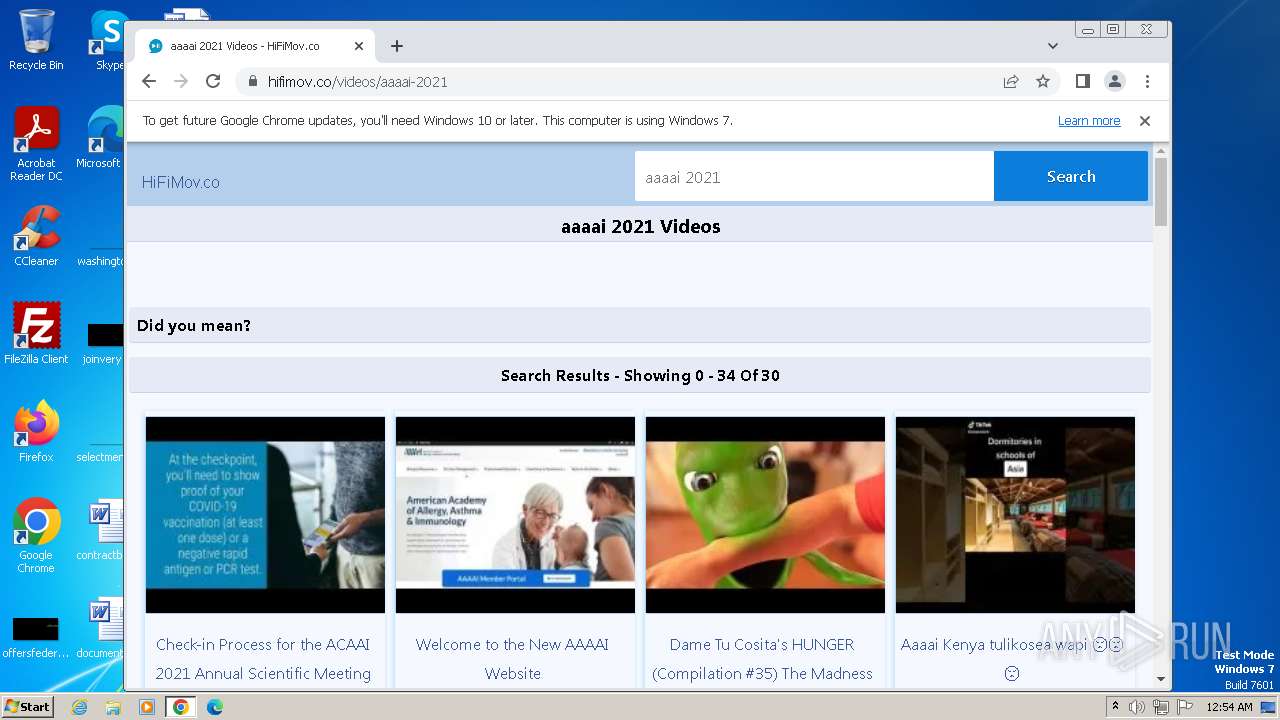Click the browser forward arrow
Image resolution: width=1280 pixels, height=720 pixels.
[181, 81]
